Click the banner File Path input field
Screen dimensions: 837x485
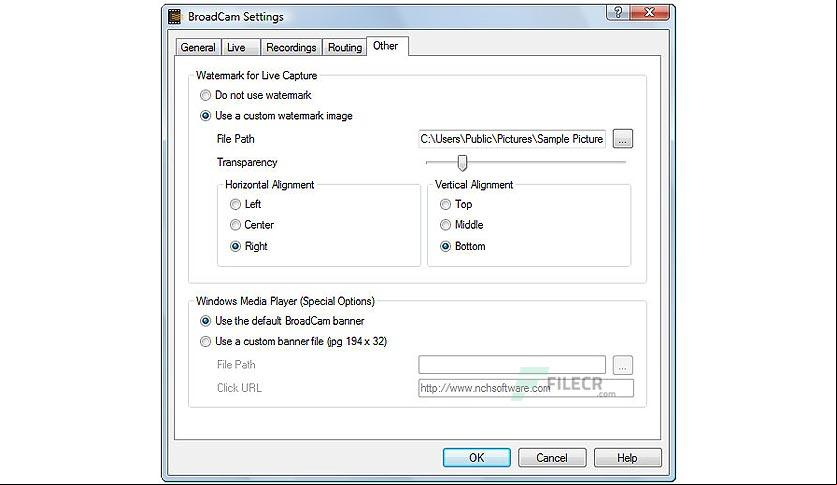tap(512, 365)
